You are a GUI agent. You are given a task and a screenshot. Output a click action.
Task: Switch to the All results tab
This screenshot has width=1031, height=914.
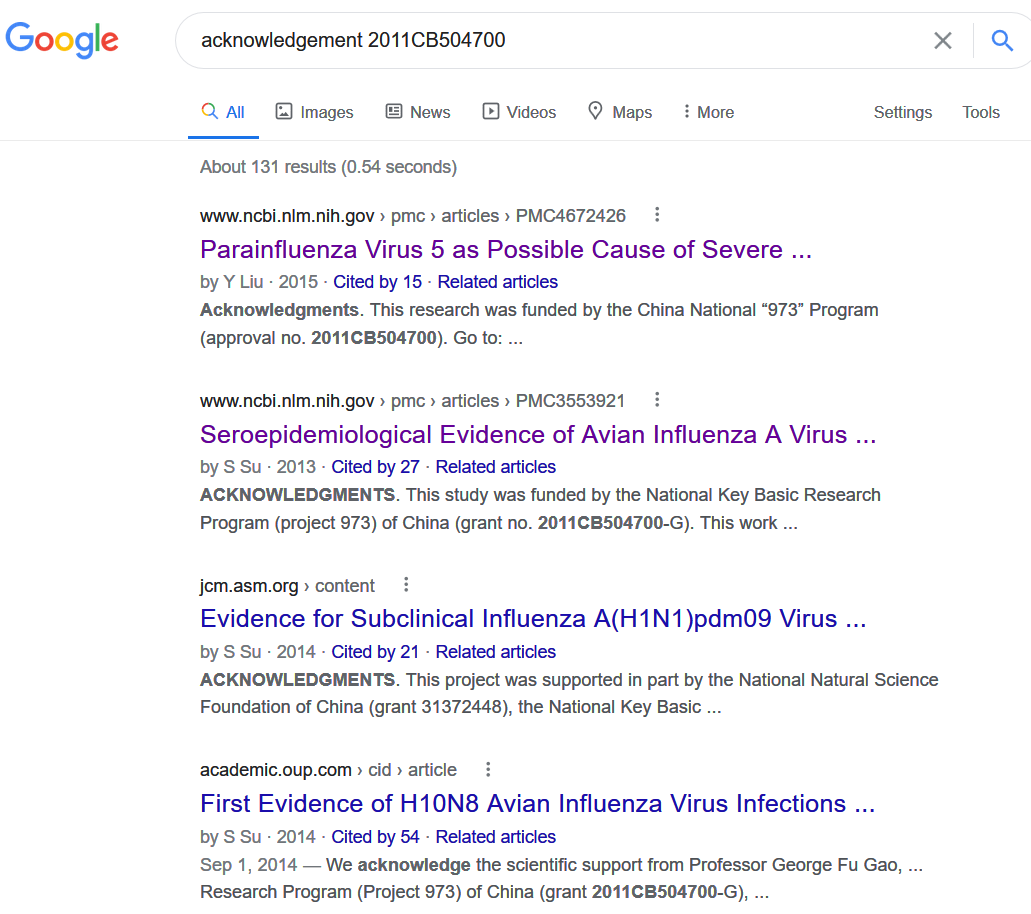click(223, 112)
